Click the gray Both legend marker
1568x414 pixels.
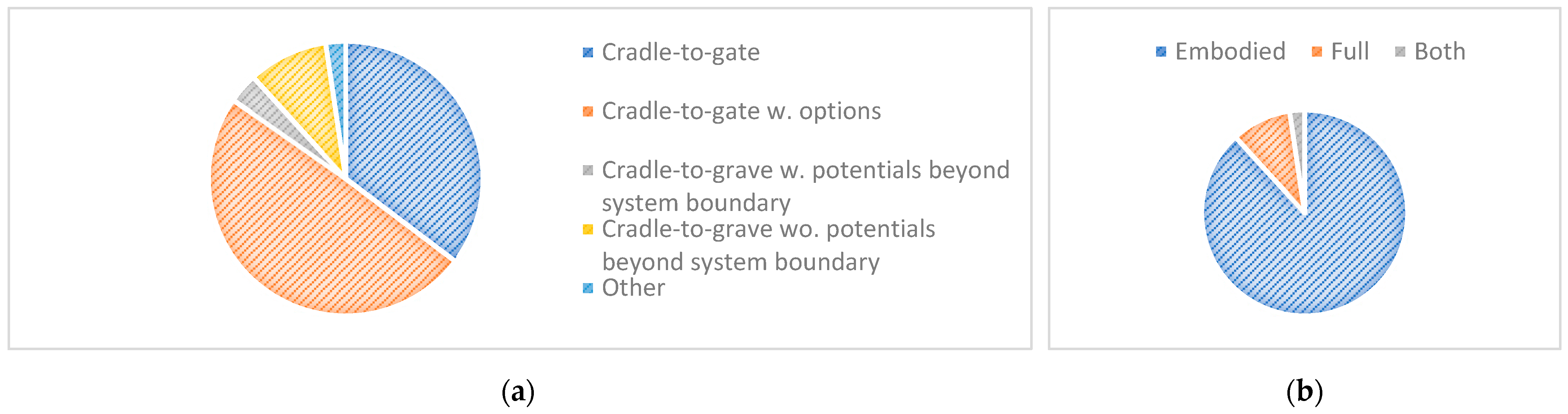click(1400, 52)
